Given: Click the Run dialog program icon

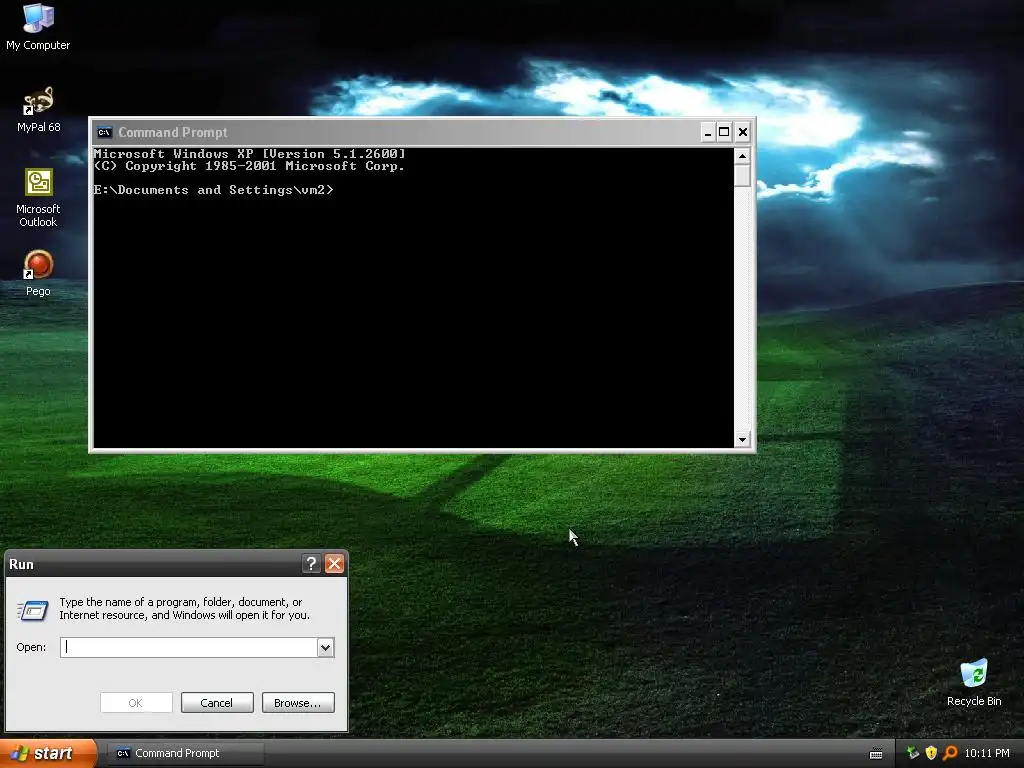Looking at the screenshot, I should (32, 611).
